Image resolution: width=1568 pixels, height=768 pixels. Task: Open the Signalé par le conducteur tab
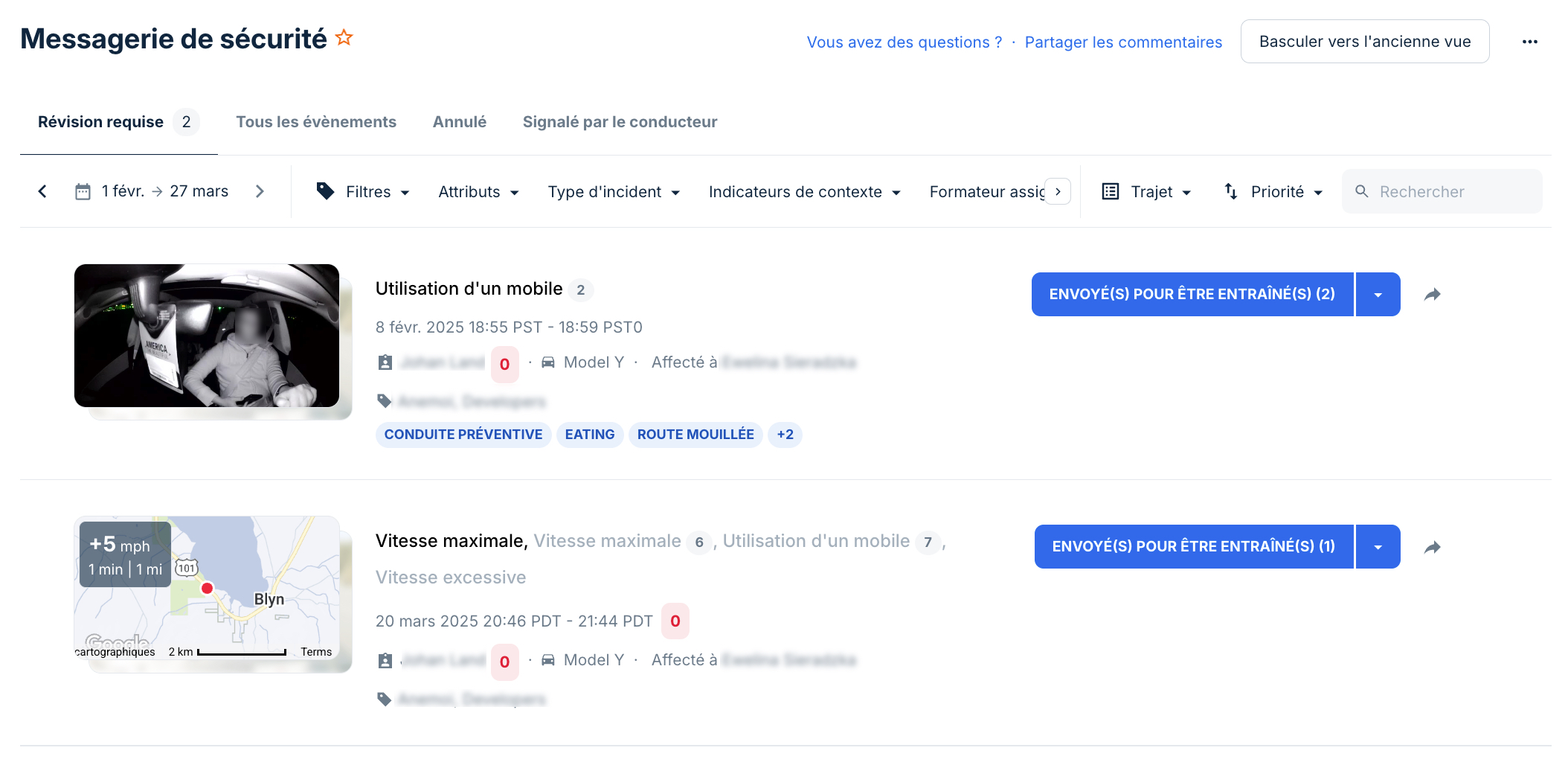(620, 121)
